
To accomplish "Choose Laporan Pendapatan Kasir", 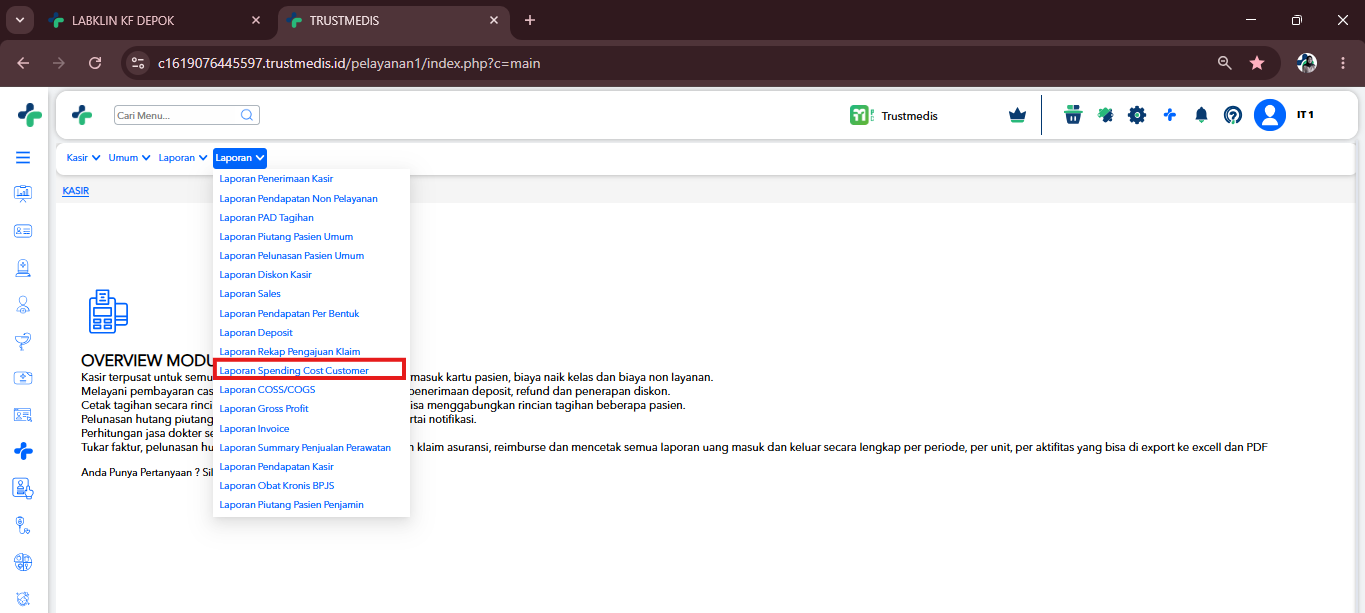I will click(276, 467).
